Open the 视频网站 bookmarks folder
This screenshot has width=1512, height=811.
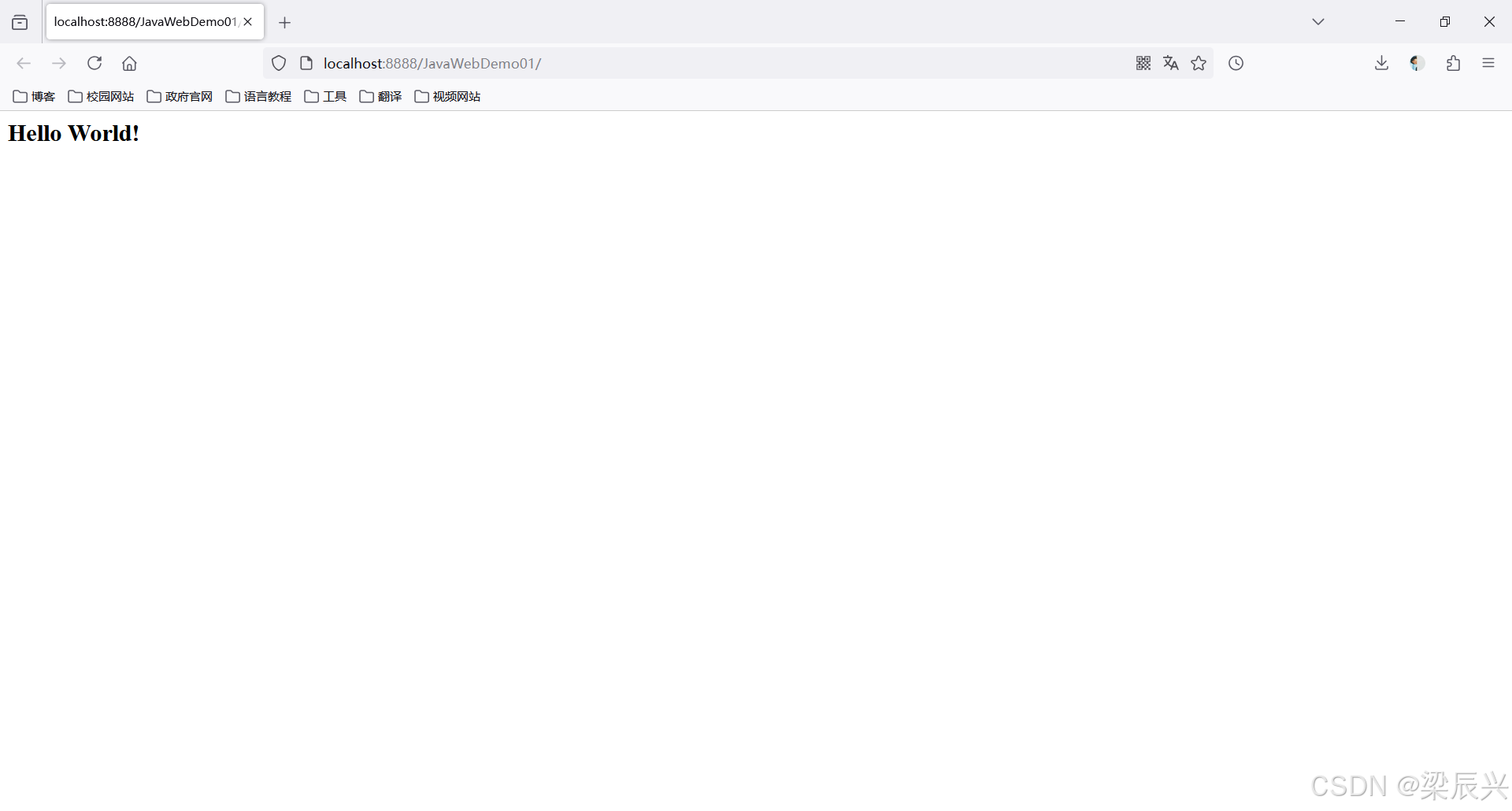(x=447, y=97)
